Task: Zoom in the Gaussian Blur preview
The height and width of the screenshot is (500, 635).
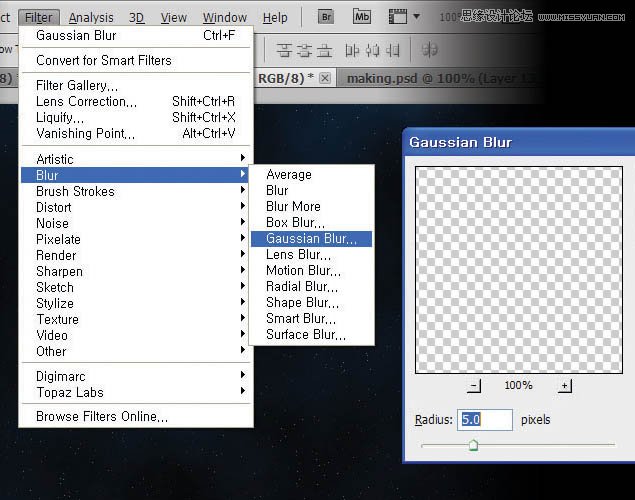Action: pyautogui.click(x=565, y=386)
